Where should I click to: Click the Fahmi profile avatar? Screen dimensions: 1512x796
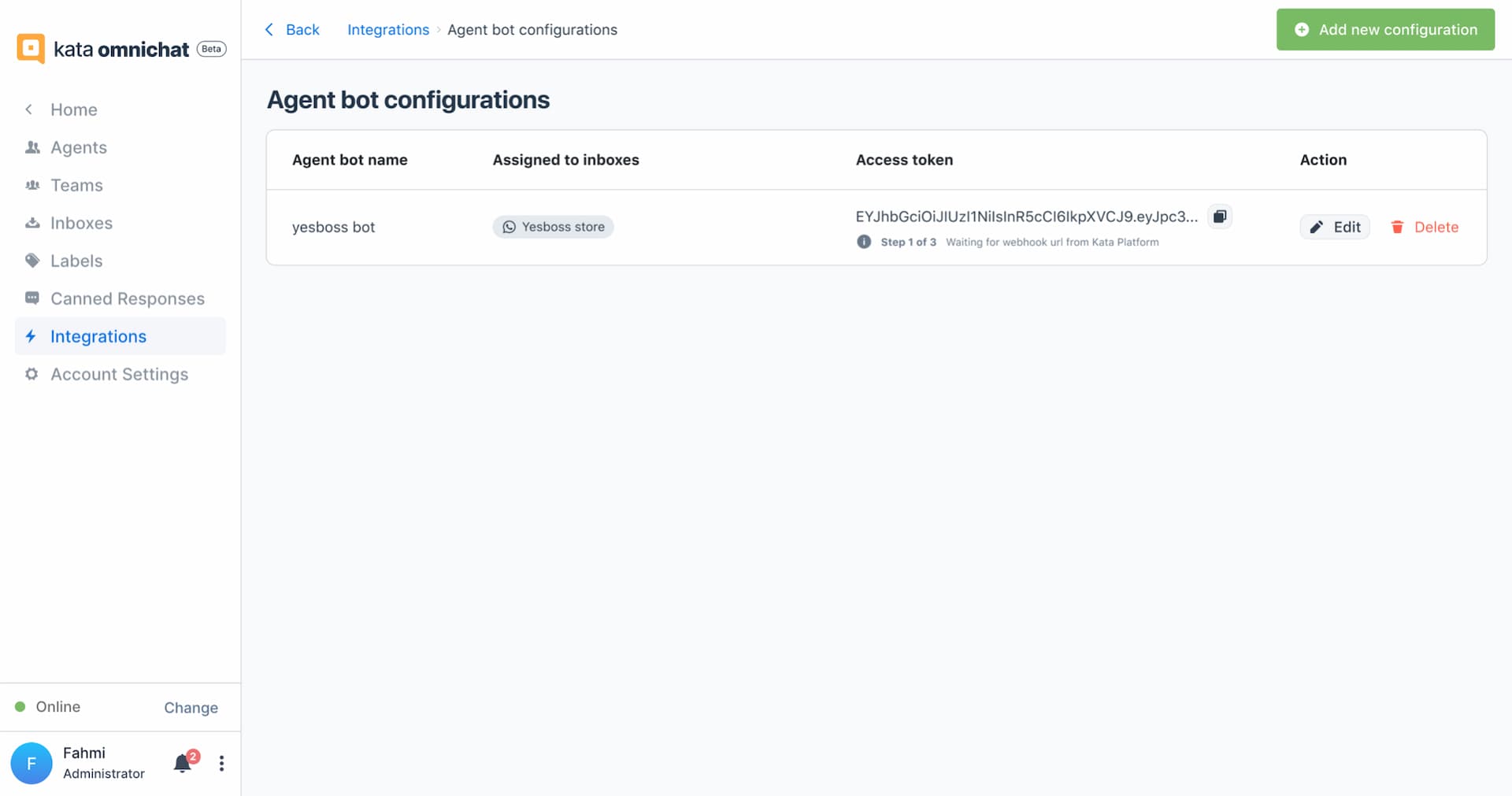tap(31, 763)
